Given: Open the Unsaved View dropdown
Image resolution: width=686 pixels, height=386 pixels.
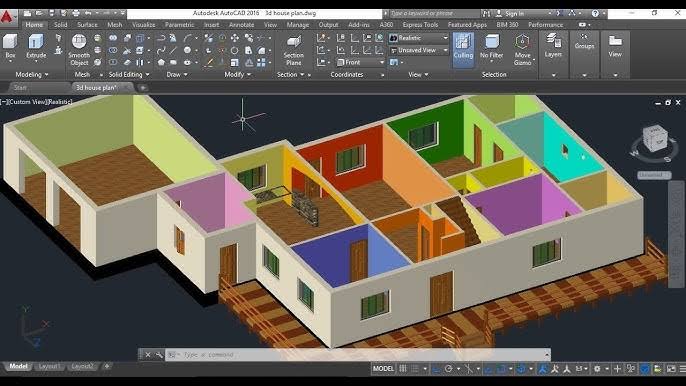Looking at the screenshot, I should (x=419, y=50).
